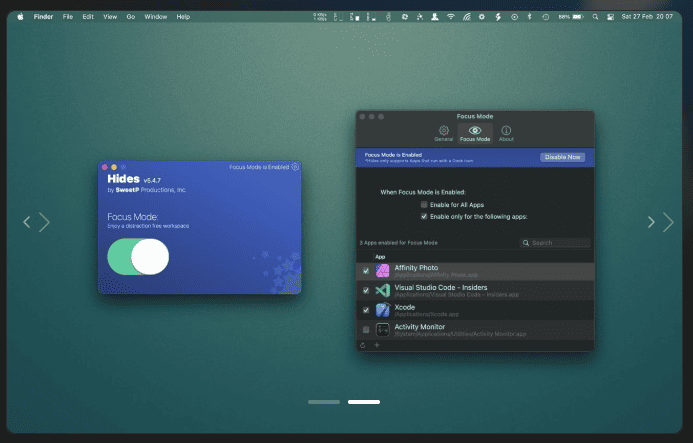693x443 pixels.
Task: Open Time Machine menu bar icon
Action: pos(546,17)
